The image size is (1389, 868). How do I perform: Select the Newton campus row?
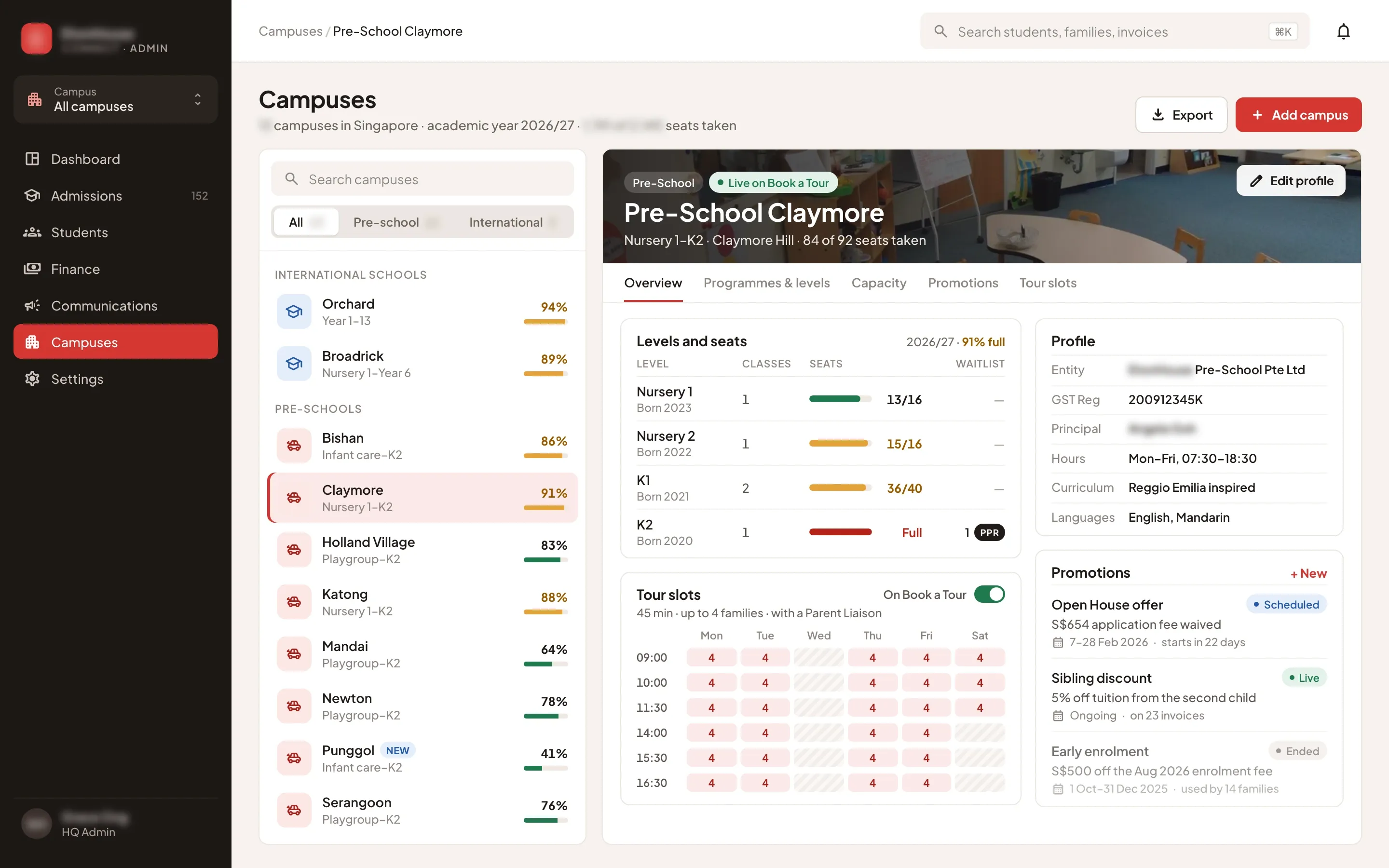422,706
